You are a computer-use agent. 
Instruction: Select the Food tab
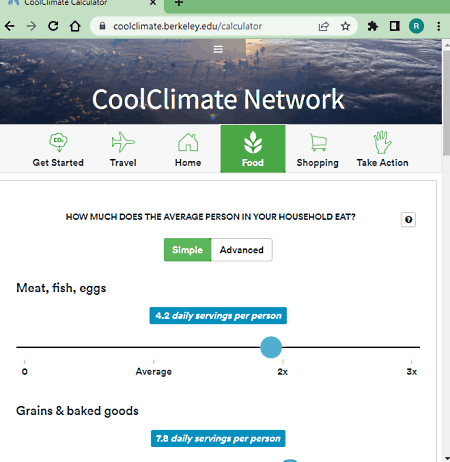point(253,149)
